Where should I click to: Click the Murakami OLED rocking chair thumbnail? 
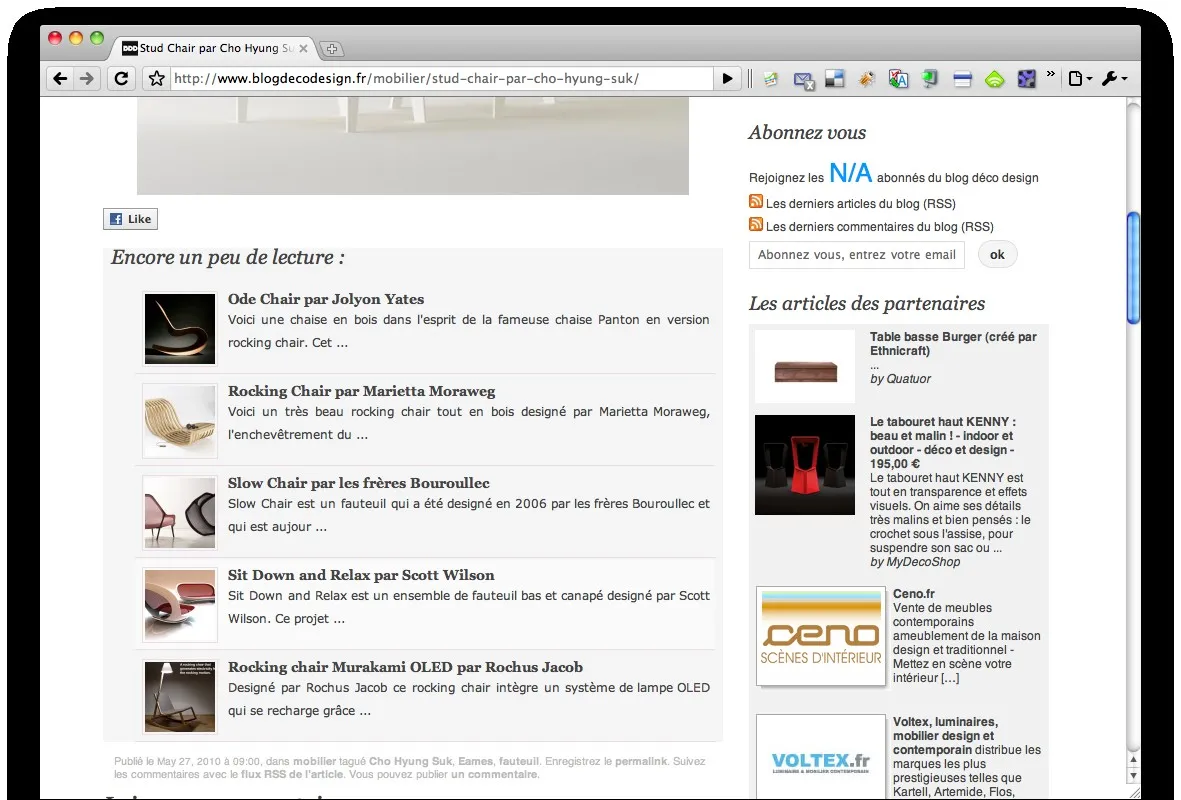(180, 697)
